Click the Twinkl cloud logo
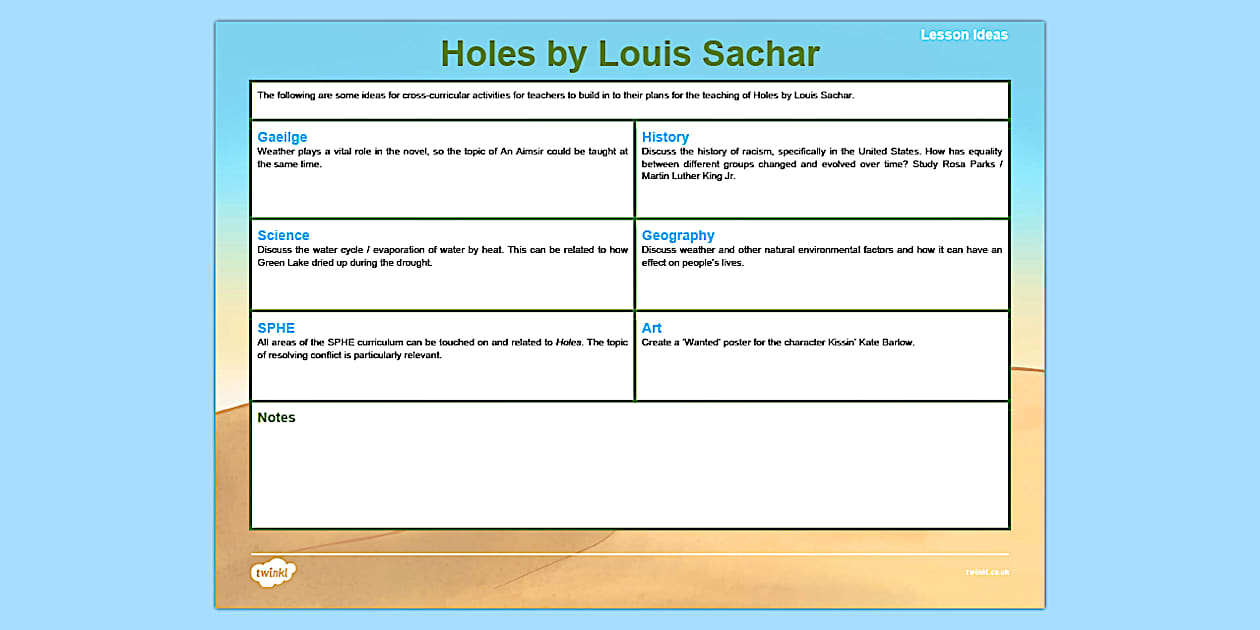The width and height of the screenshot is (1260, 630). tap(273, 571)
